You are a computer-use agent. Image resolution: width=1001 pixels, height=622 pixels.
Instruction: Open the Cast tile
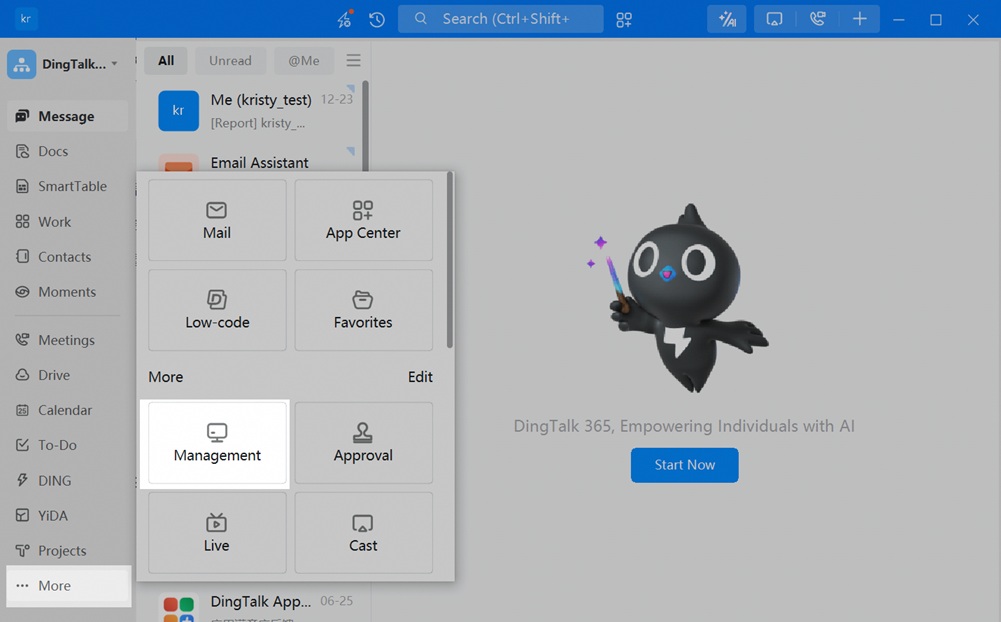(363, 533)
